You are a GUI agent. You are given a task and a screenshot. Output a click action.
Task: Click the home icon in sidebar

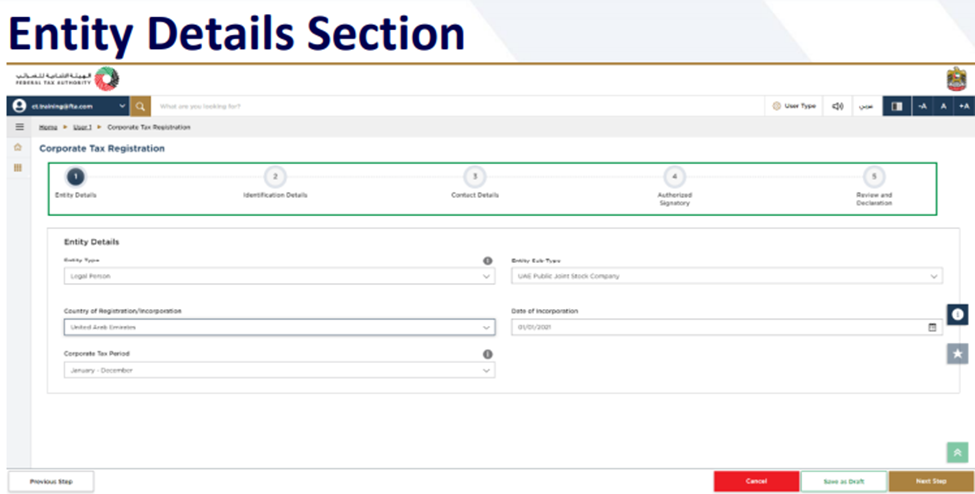(x=18, y=147)
